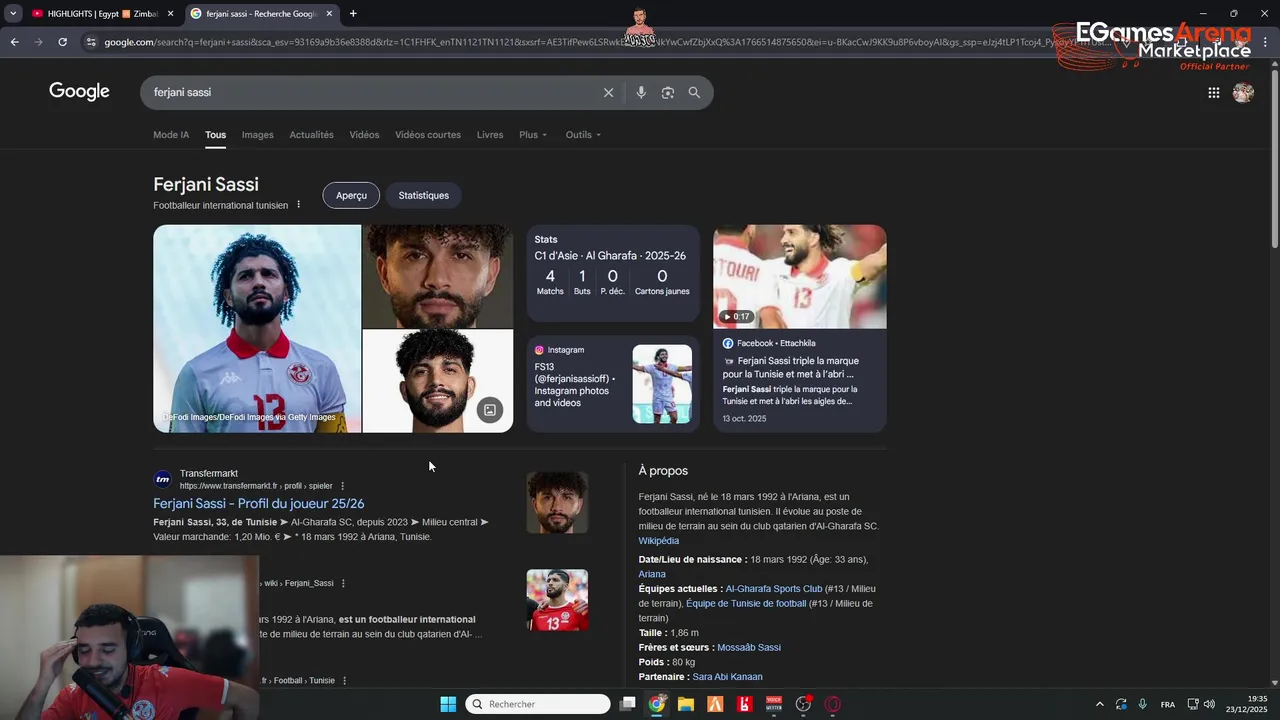Open options menu for Ferjani_Sassi wiki result

[x=343, y=583]
